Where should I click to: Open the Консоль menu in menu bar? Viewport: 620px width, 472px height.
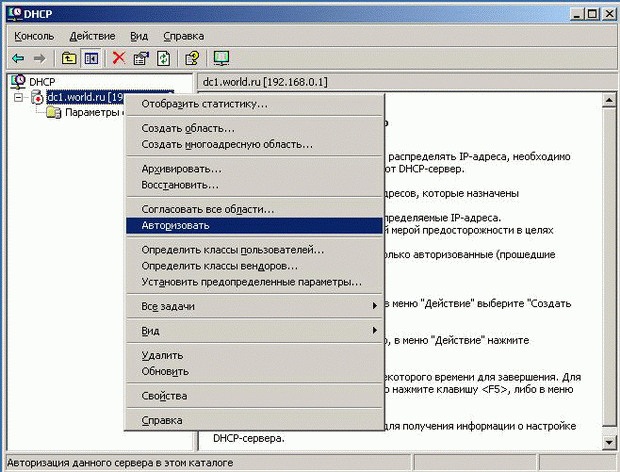pyautogui.click(x=35, y=36)
